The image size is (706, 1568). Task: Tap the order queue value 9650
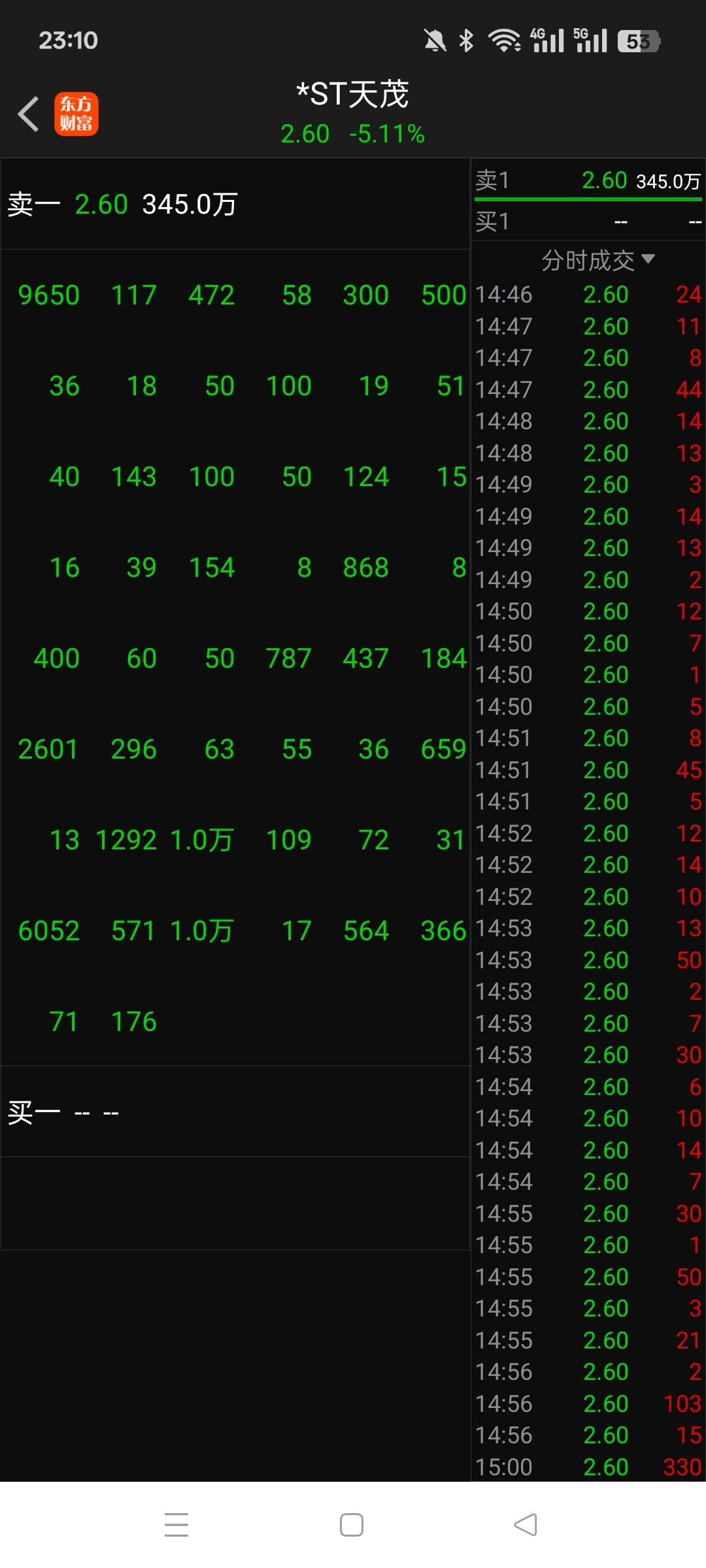point(48,295)
